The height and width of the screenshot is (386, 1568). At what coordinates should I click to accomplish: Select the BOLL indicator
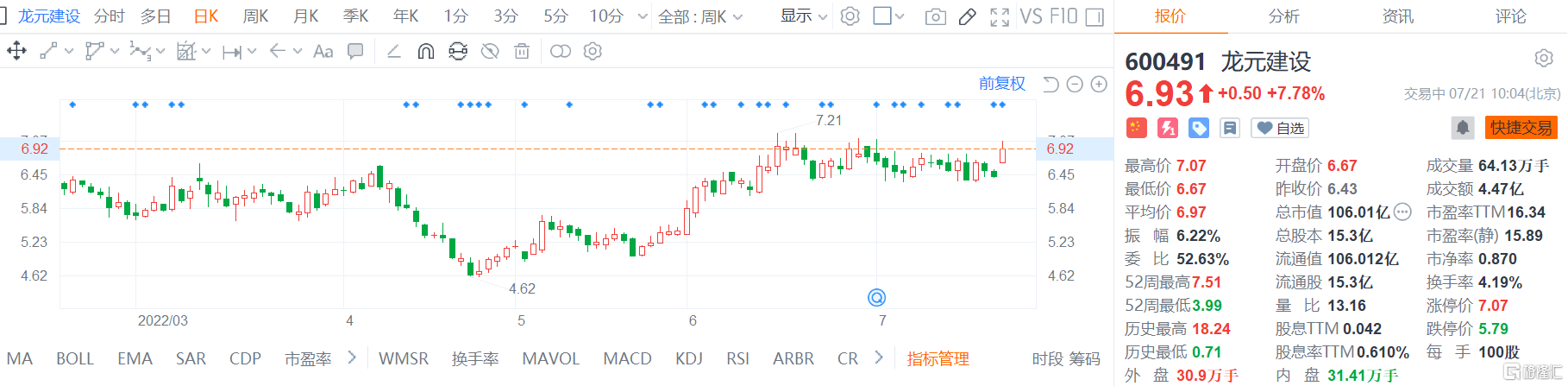point(75,358)
